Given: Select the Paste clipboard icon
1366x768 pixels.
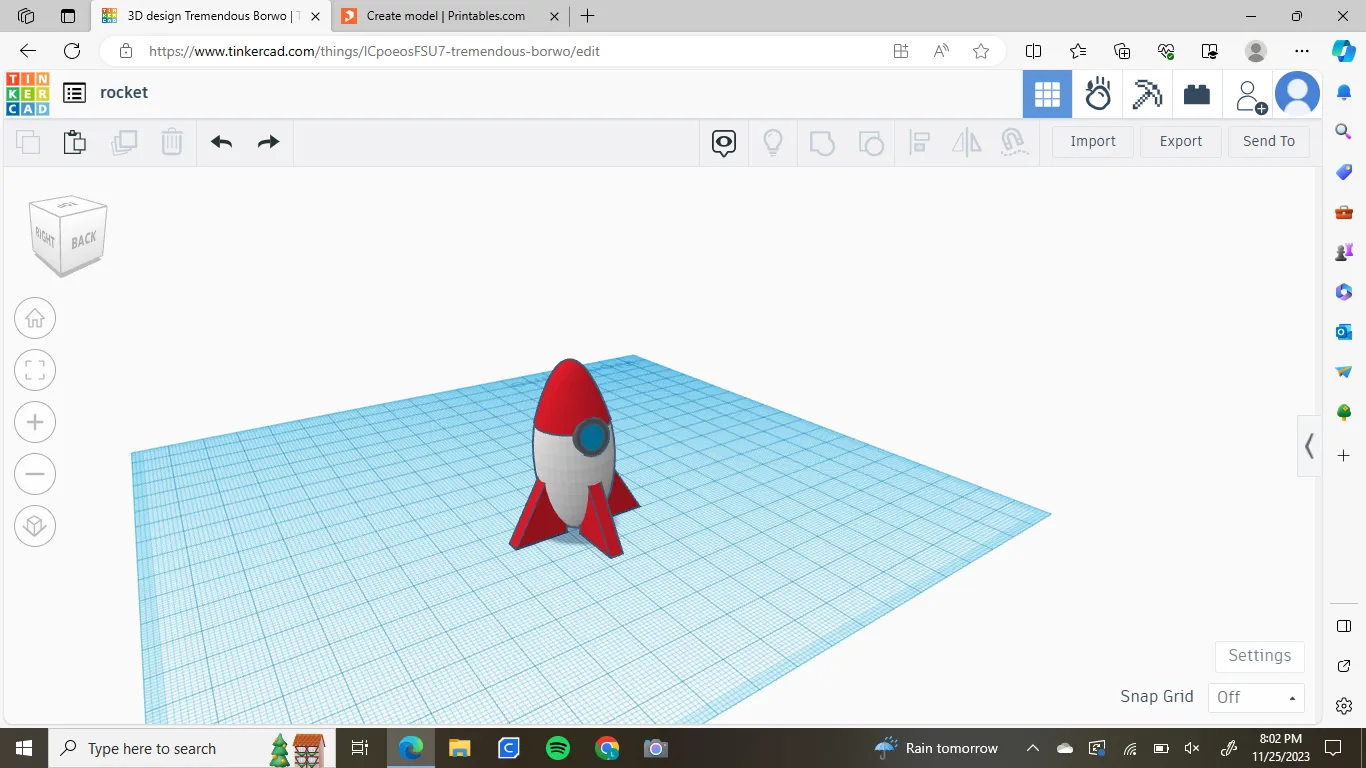Looking at the screenshot, I should coord(75,142).
